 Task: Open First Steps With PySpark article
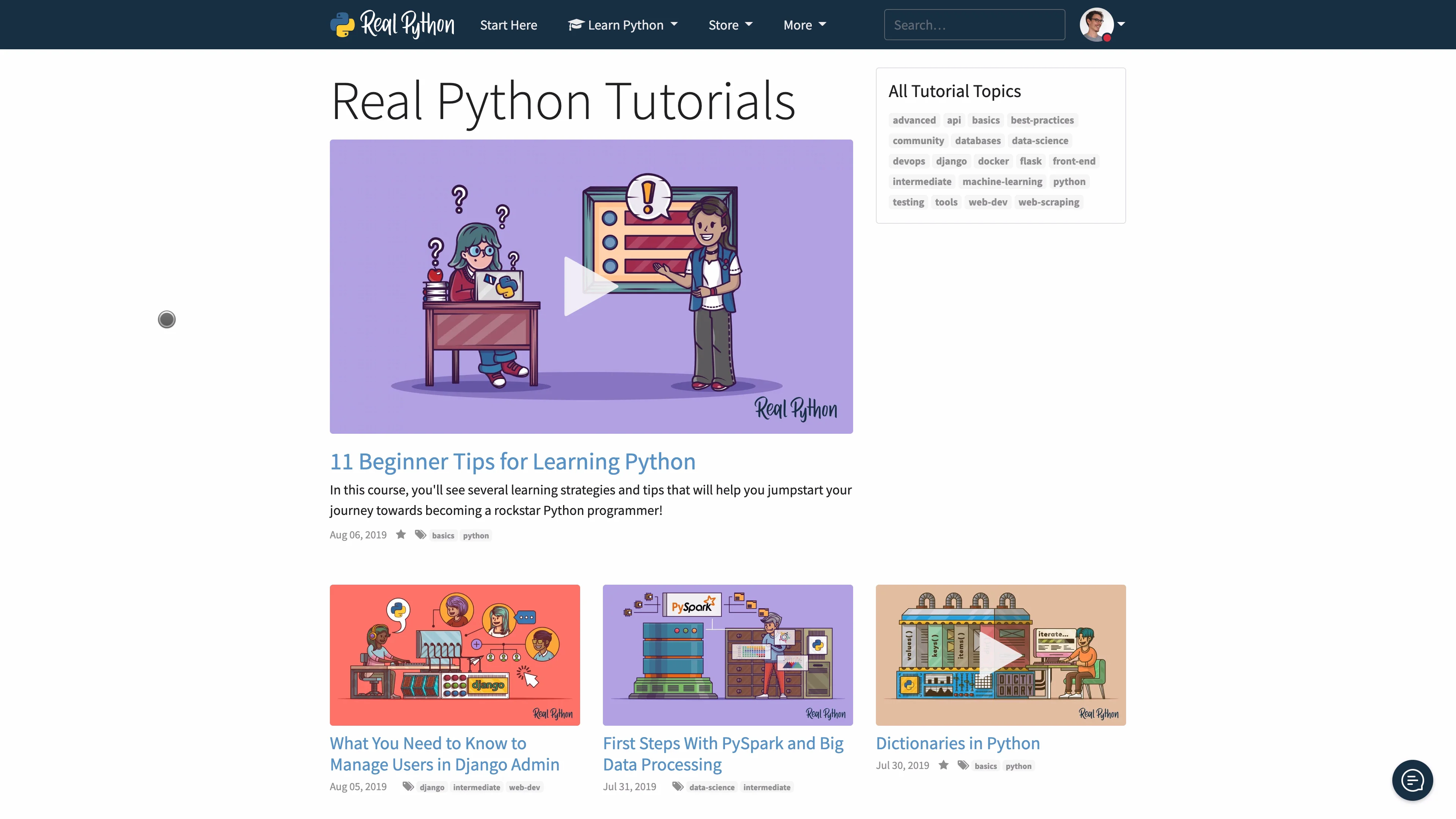(723, 753)
